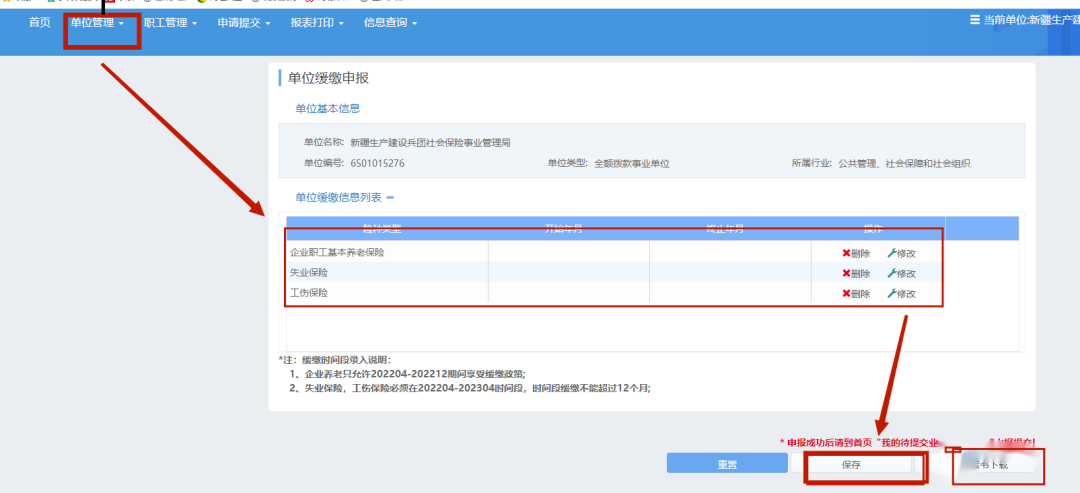1080x493 pixels.
Task: Click 终止年月 cell for 失业保险
Action: pos(729,273)
